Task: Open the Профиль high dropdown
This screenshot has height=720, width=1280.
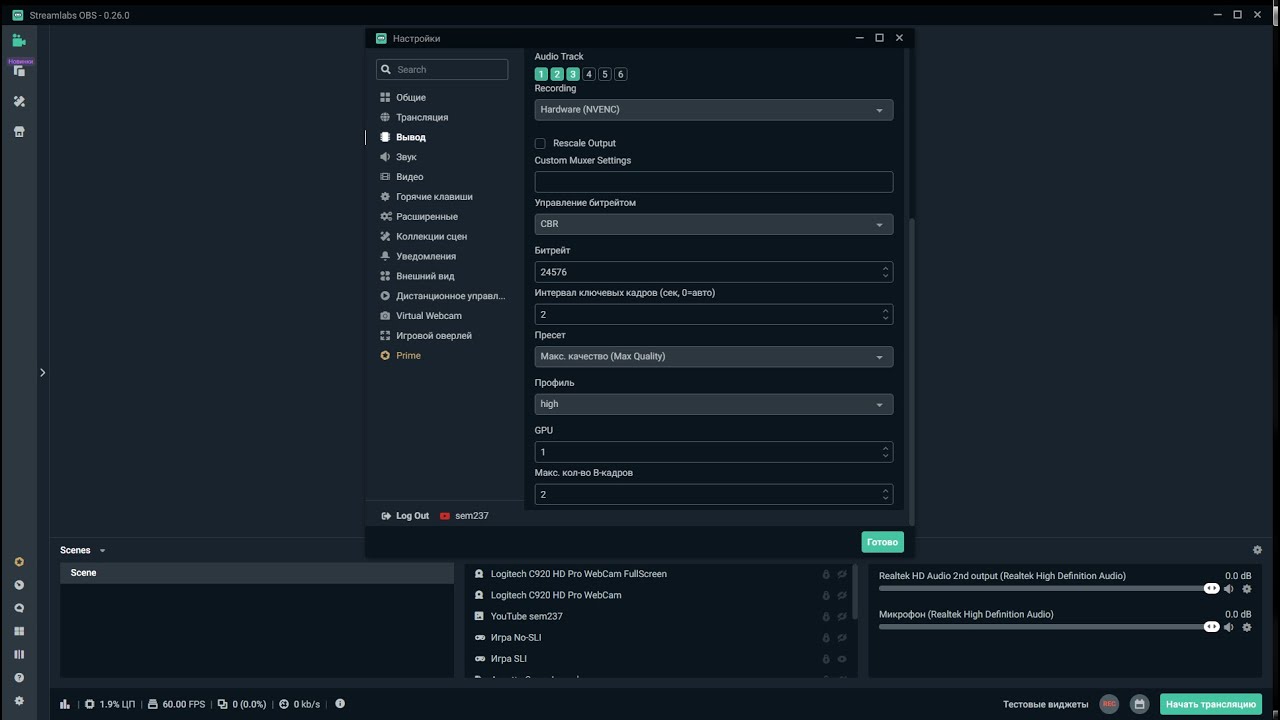Action: pyautogui.click(x=714, y=404)
